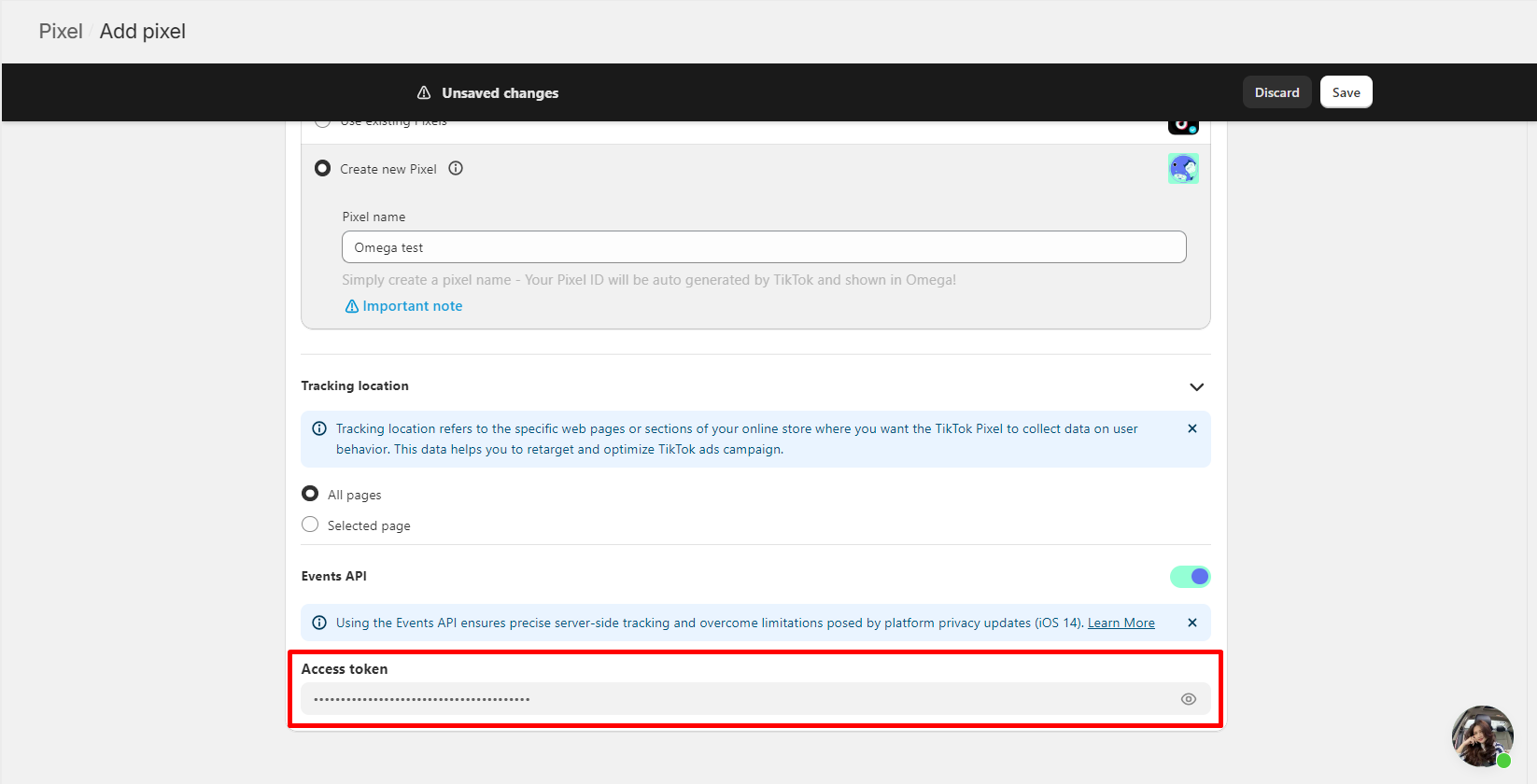Collapse the Tracking location section chevron

click(x=1196, y=387)
